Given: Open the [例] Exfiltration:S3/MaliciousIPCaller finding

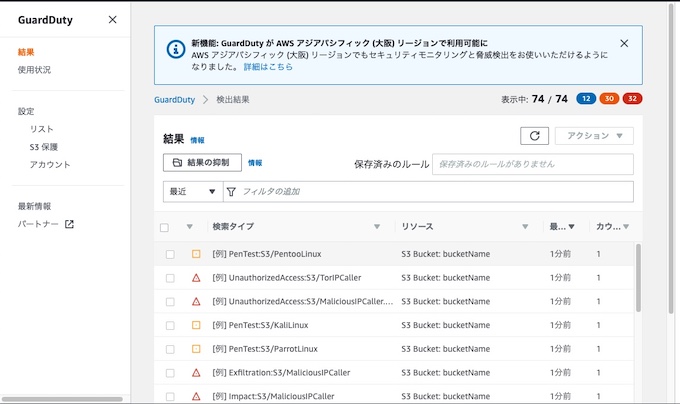Looking at the screenshot, I should click(x=281, y=373).
